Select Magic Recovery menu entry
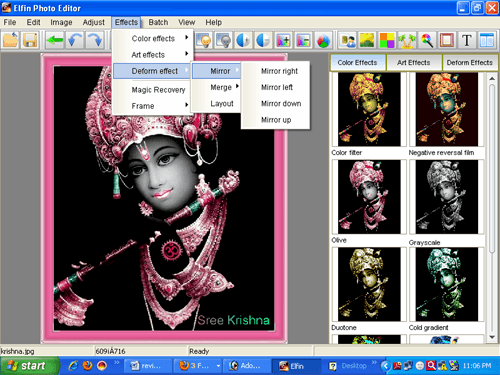Viewport: 500px width, 375px height. click(x=153, y=90)
